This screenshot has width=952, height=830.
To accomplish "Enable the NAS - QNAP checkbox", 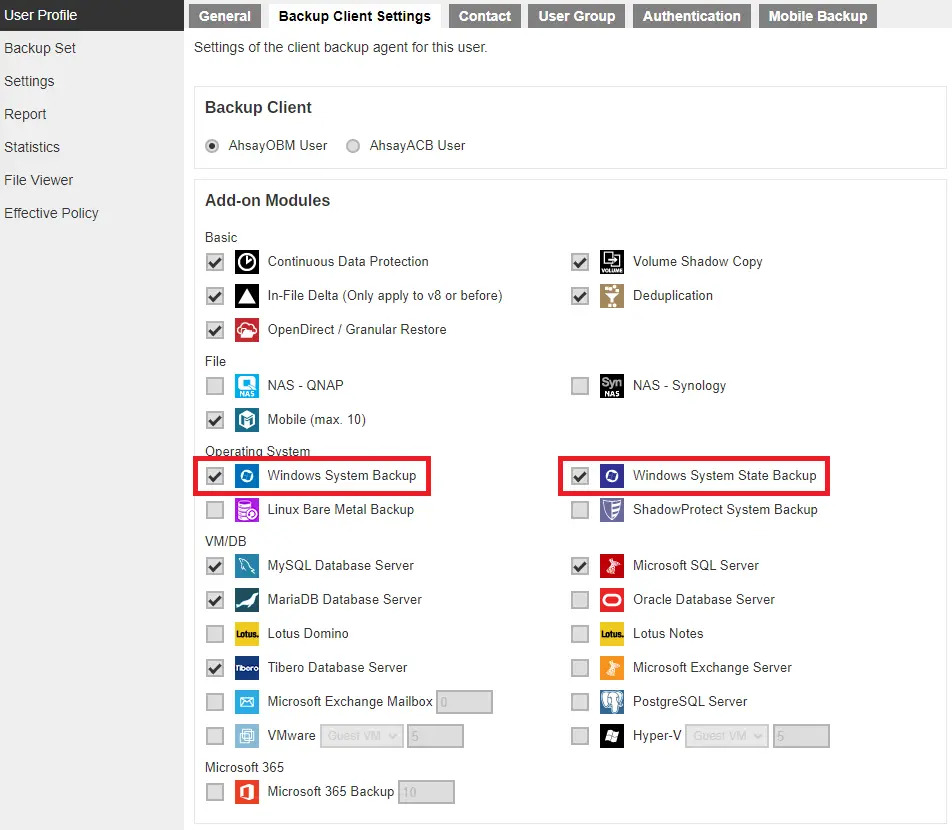I will [215, 386].
